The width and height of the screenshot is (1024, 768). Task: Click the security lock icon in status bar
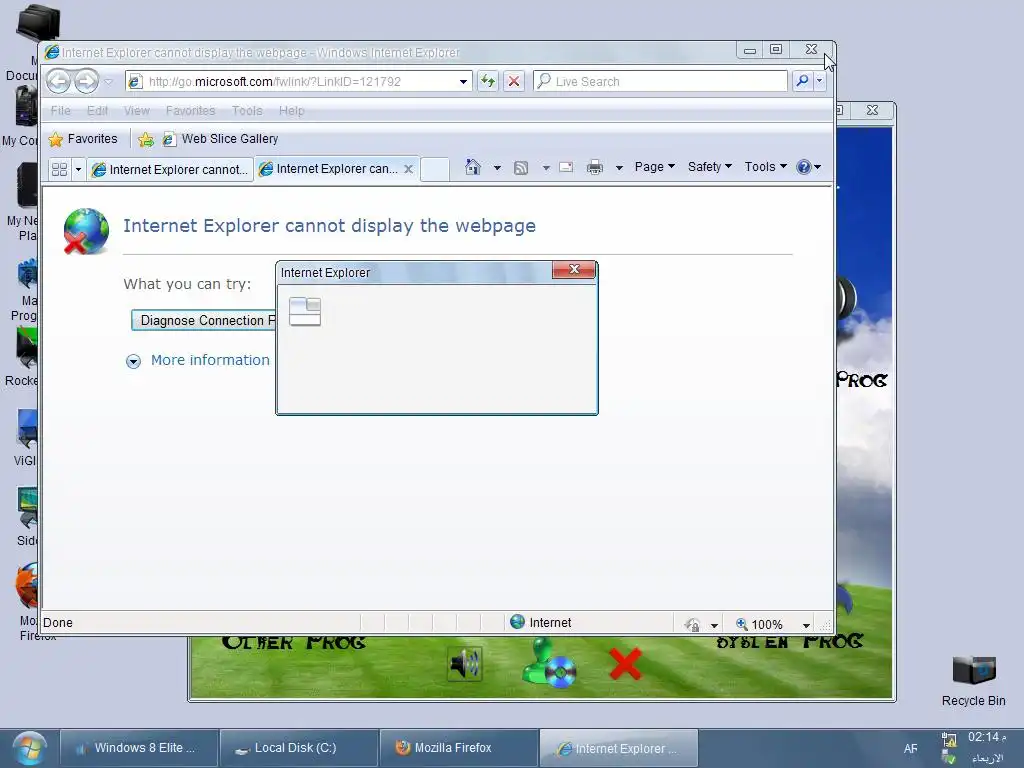coord(693,625)
